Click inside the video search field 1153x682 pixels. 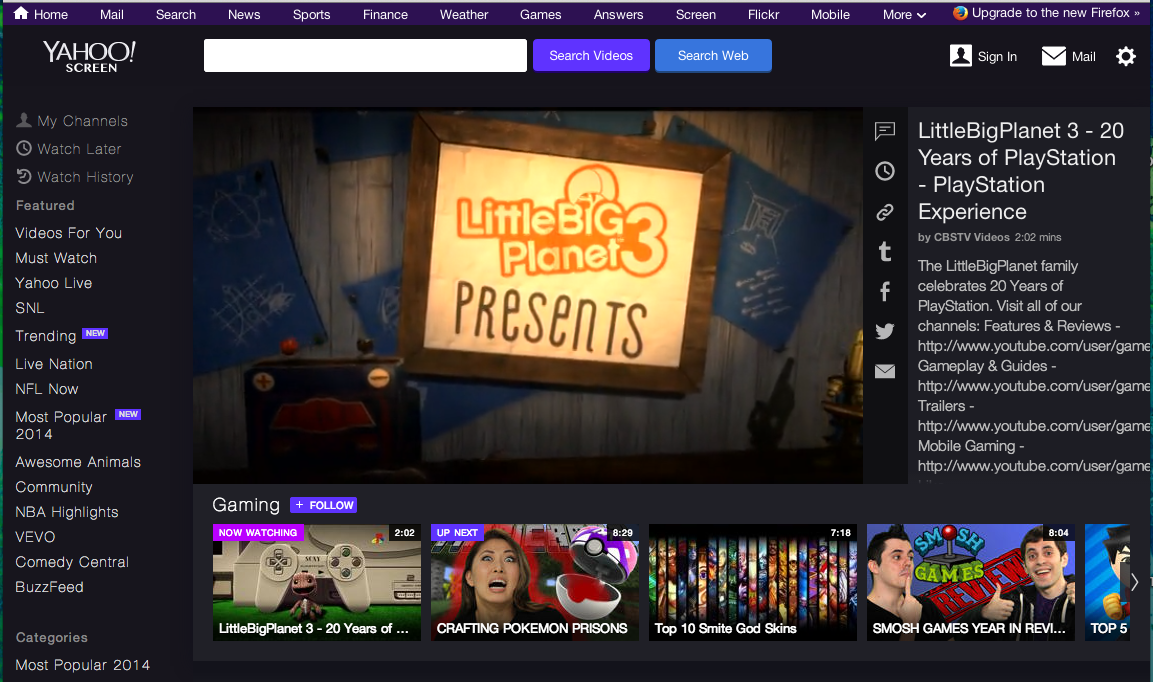[x=365, y=56]
